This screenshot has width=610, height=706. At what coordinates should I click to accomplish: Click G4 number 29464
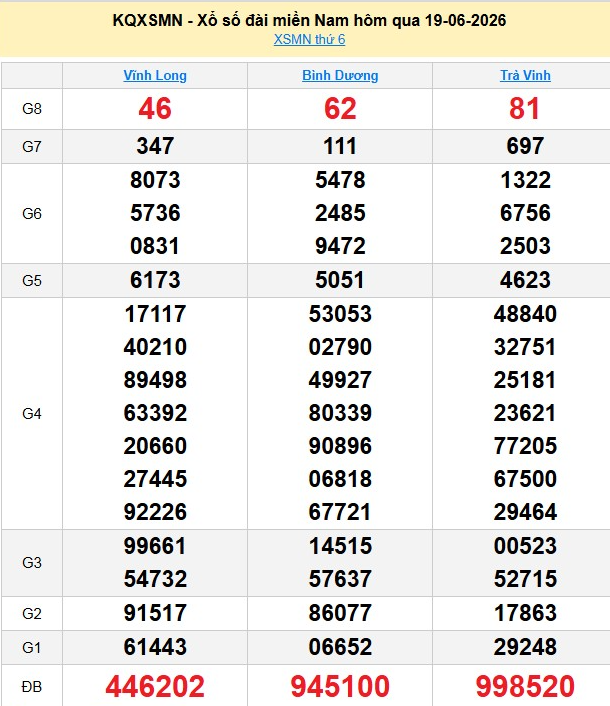coord(525,512)
